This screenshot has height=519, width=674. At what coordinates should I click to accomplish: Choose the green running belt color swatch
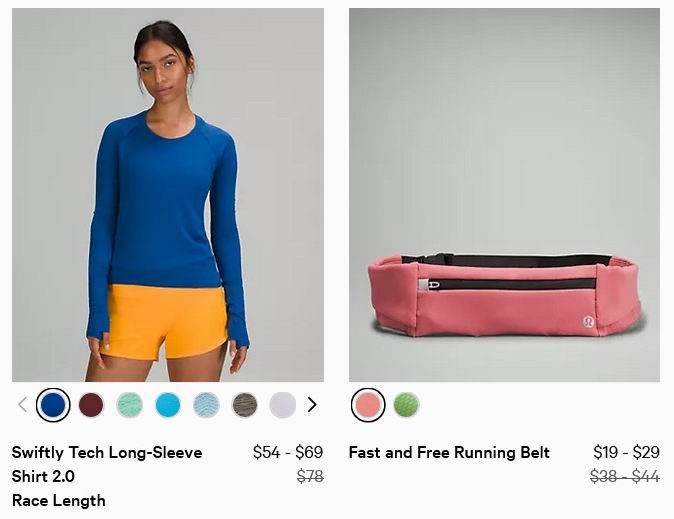coord(406,405)
